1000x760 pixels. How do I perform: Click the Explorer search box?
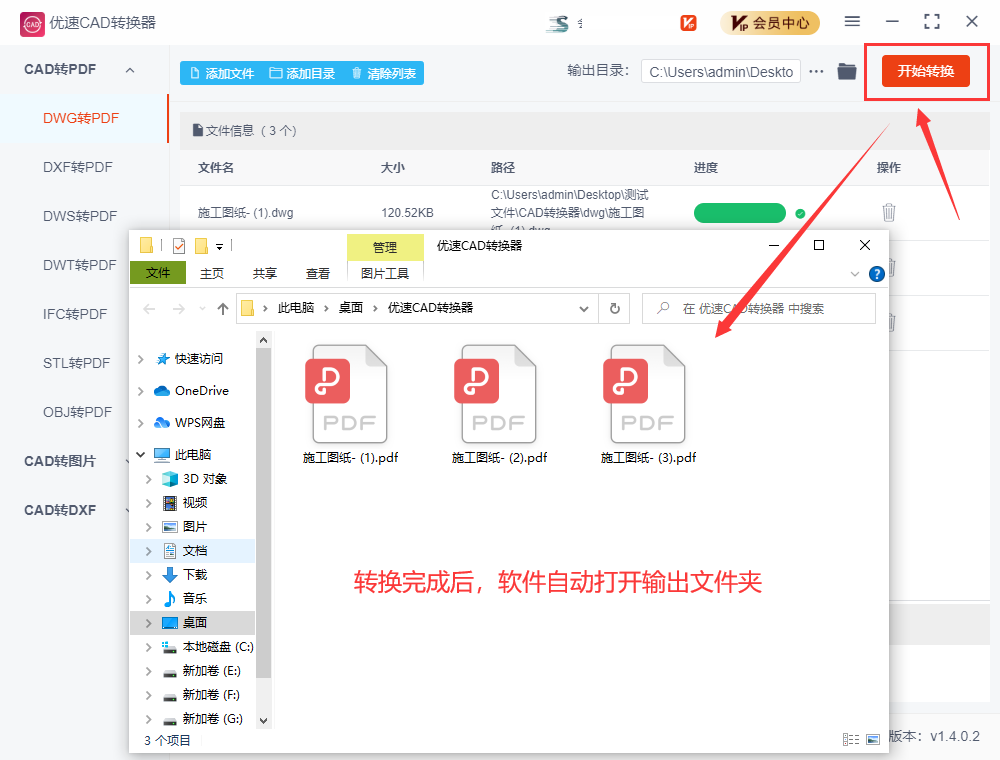pos(759,309)
